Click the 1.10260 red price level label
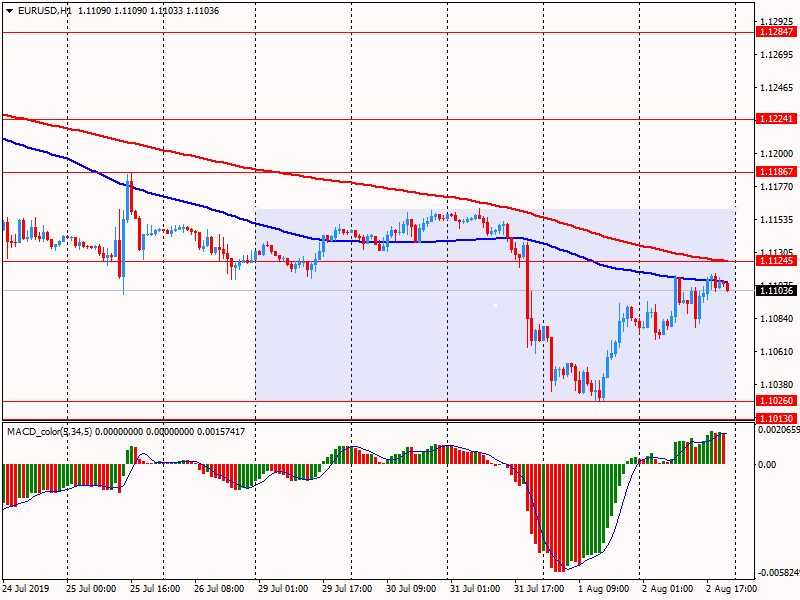800x600 pixels. pos(777,401)
